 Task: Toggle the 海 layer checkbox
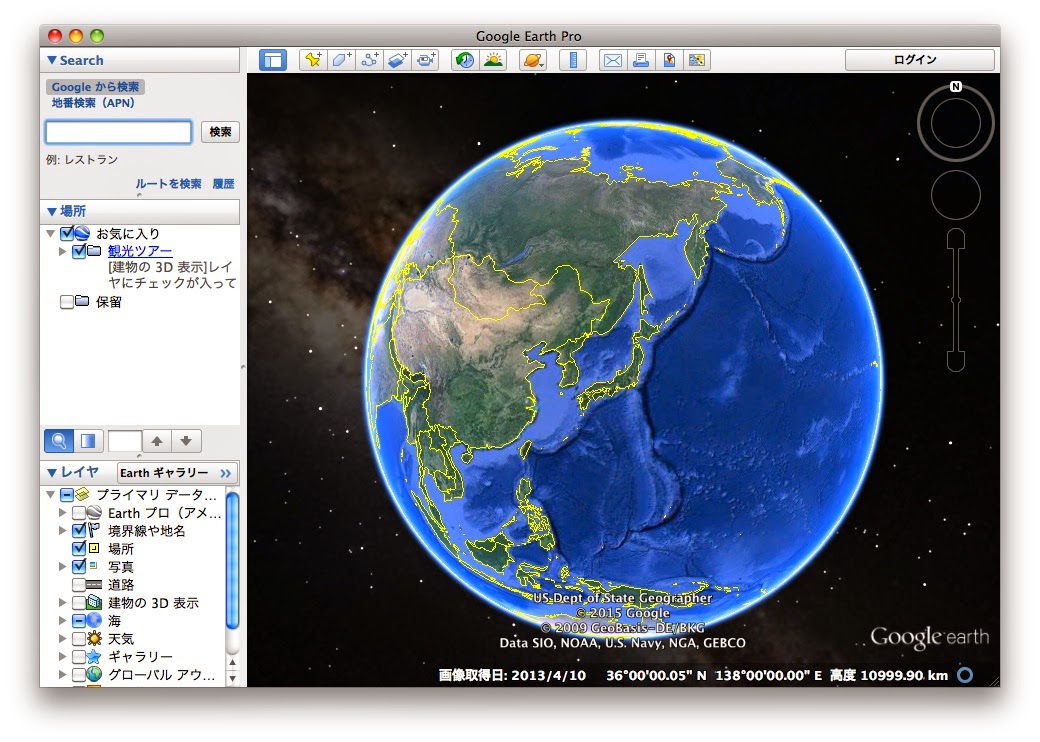[78, 621]
